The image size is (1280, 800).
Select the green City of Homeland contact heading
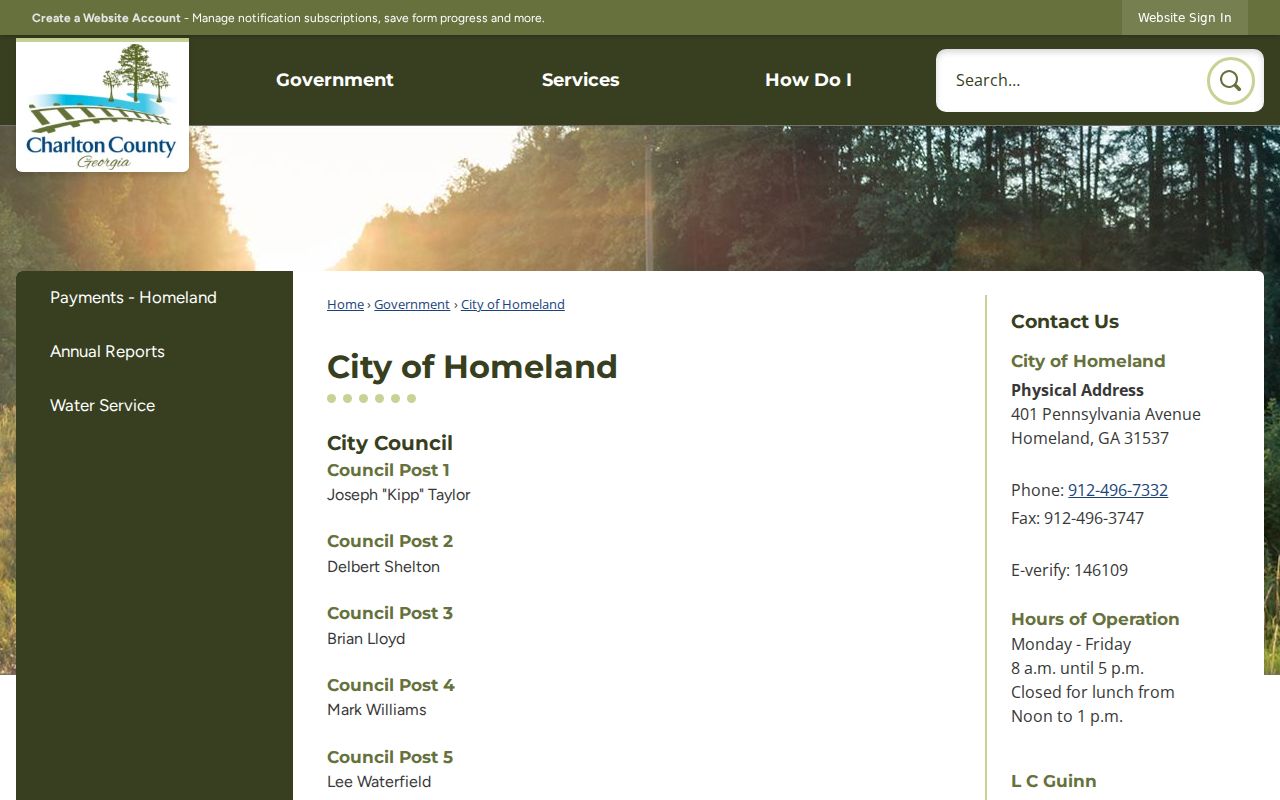[x=1088, y=361]
